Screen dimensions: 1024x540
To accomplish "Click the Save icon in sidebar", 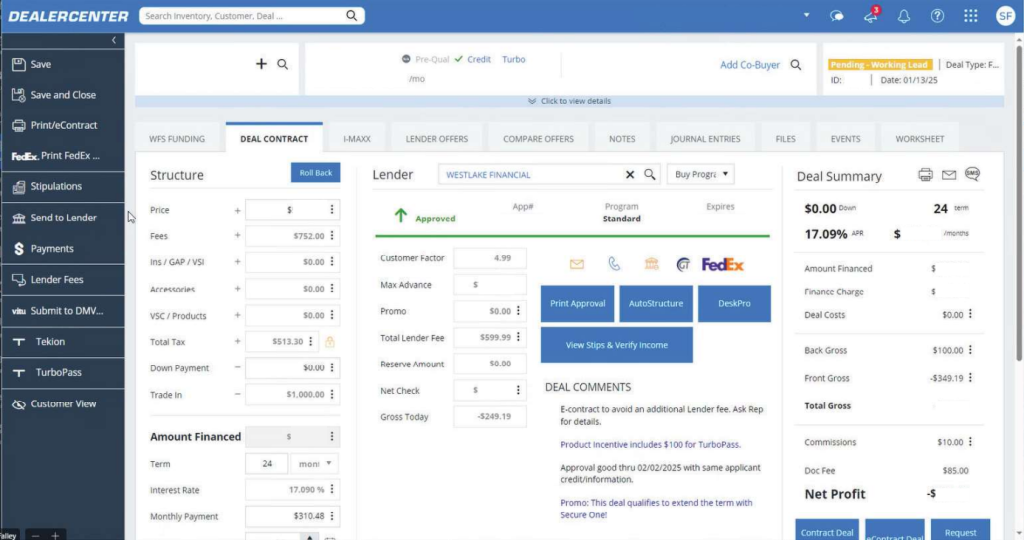I will (18, 64).
